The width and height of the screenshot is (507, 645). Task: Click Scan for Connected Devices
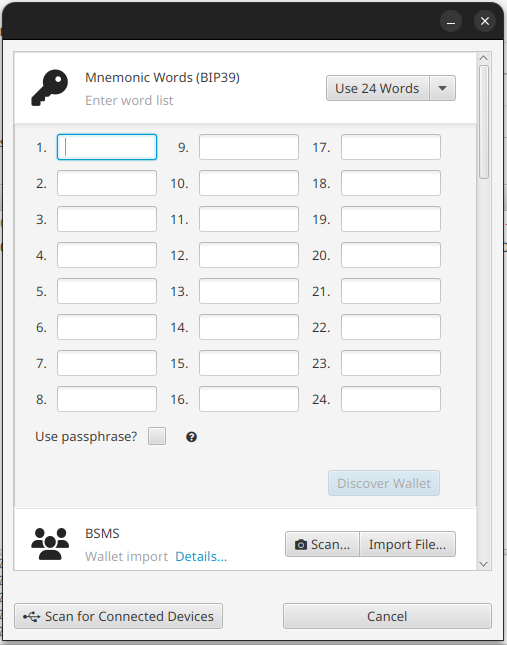118,616
